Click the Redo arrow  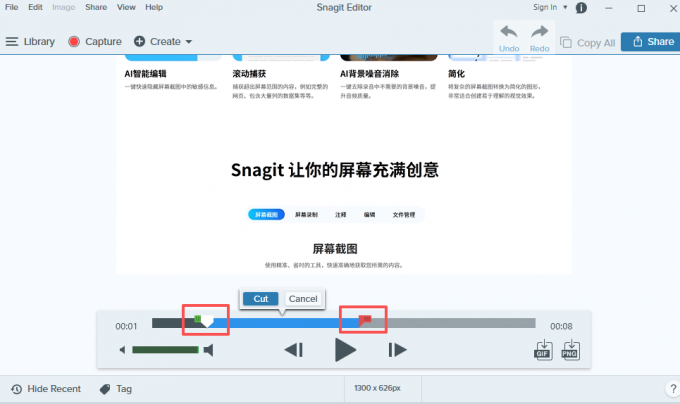(x=539, y=32)
